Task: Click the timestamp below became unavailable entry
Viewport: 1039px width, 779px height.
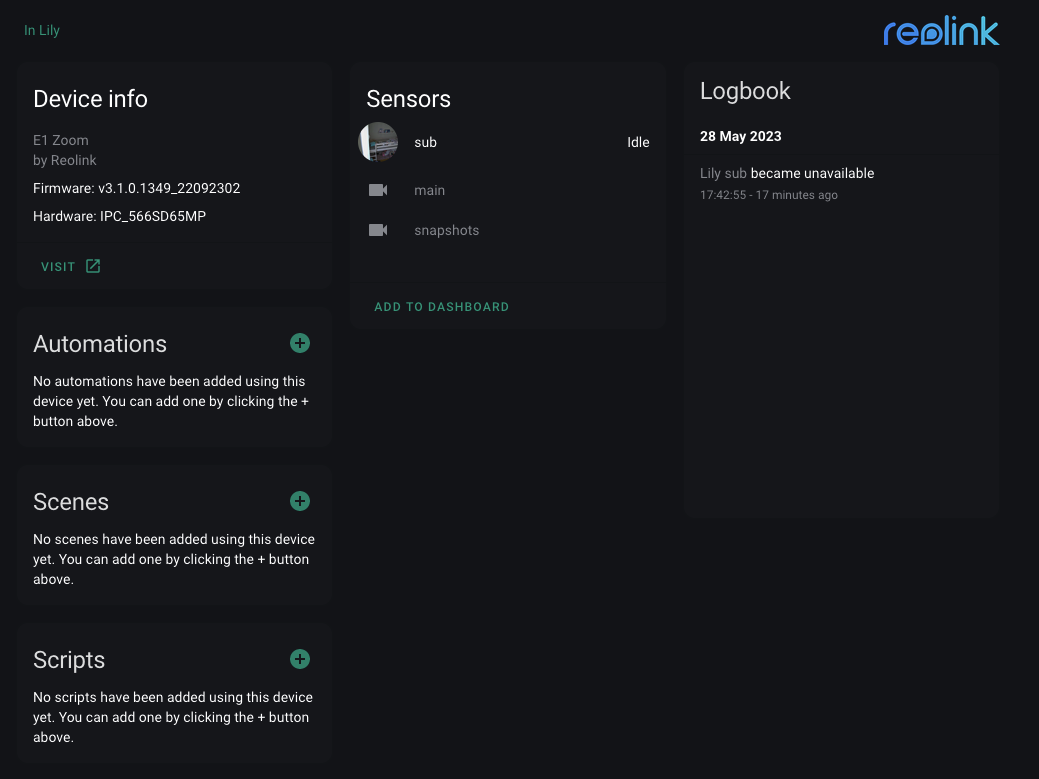Action: click(x=769, y=195)
